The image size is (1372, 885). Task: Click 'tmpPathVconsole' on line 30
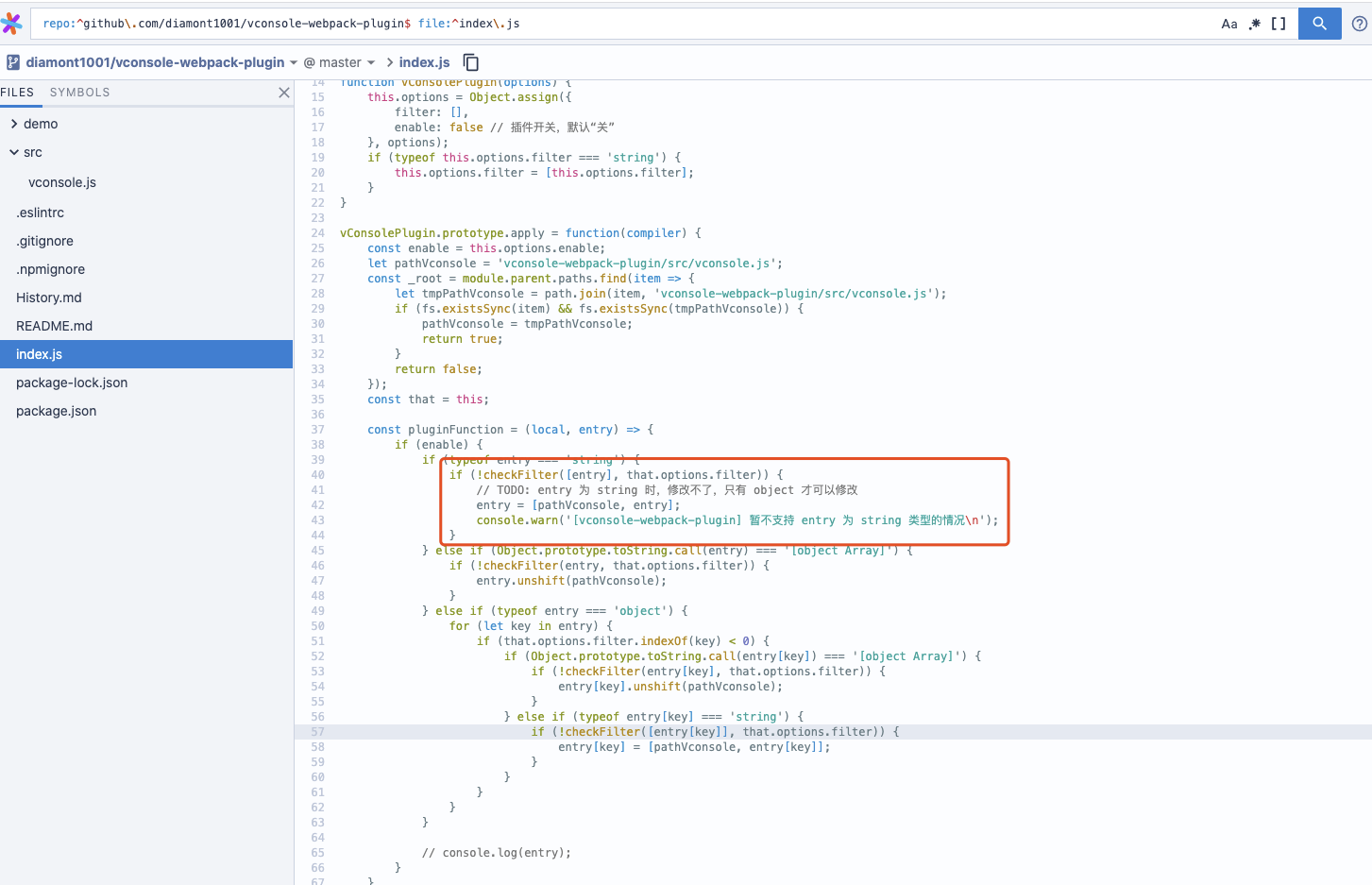coord(575,324)
